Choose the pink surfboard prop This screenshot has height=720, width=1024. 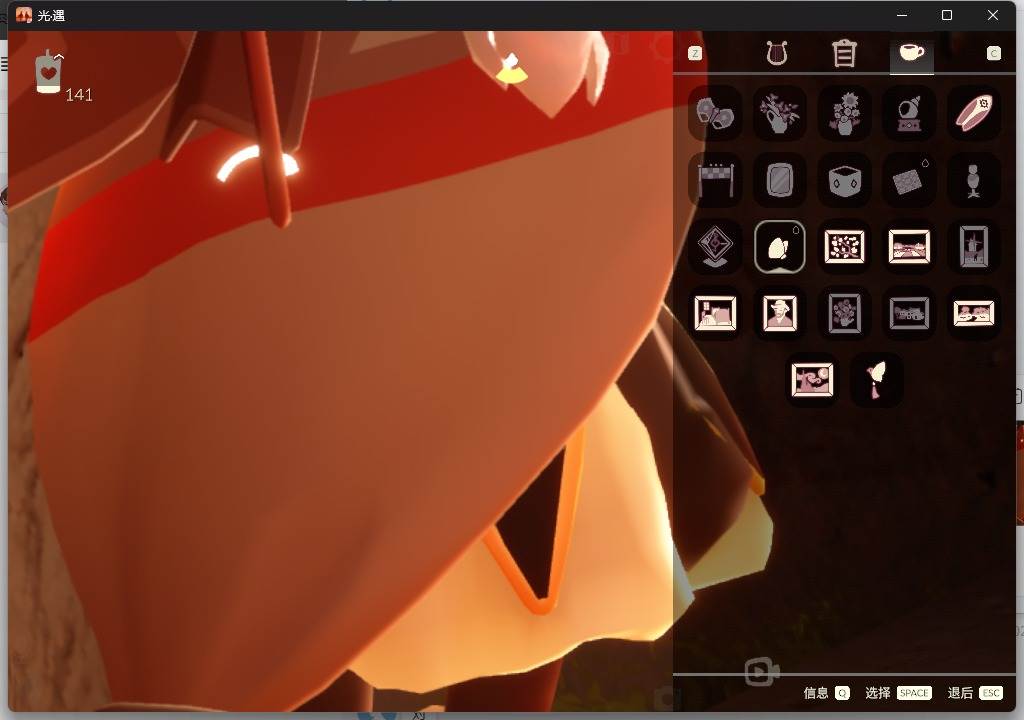pyautogui.click(x=974, y=113)
